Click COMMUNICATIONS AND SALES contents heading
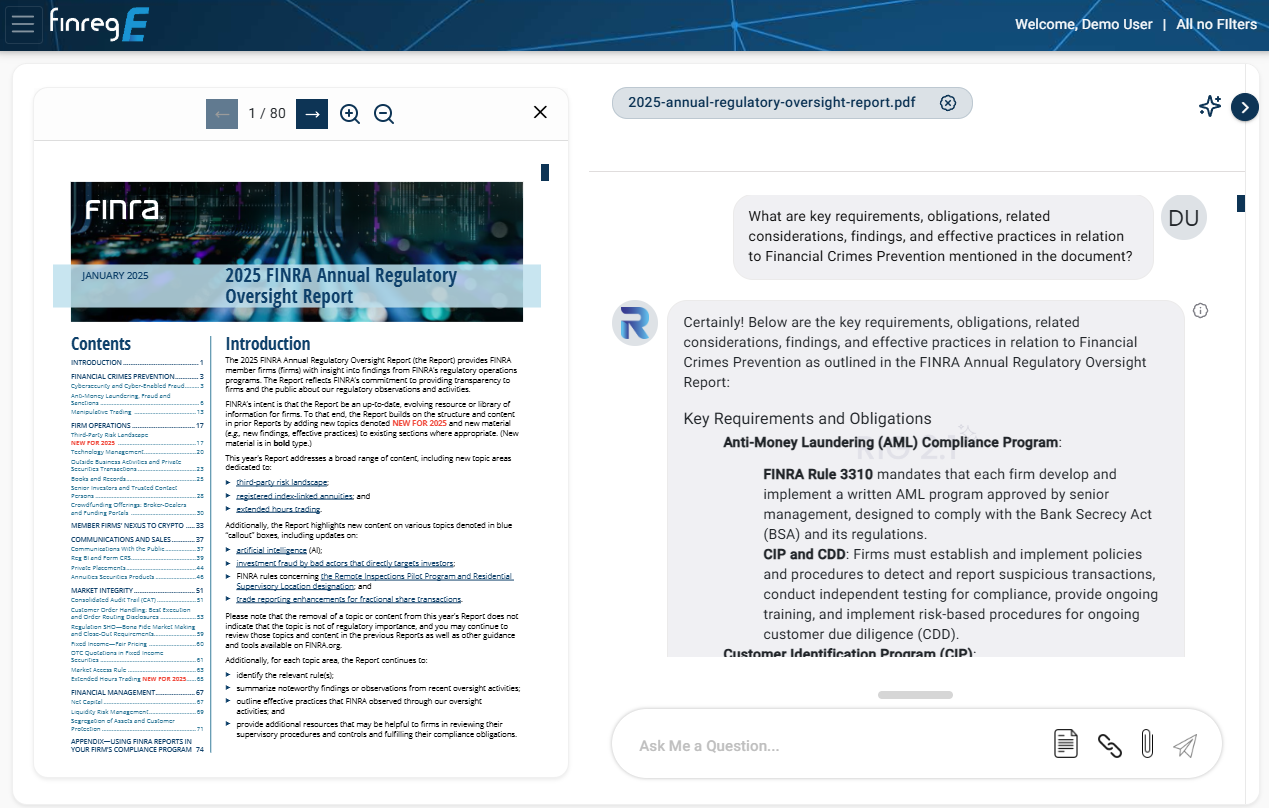 137,539
